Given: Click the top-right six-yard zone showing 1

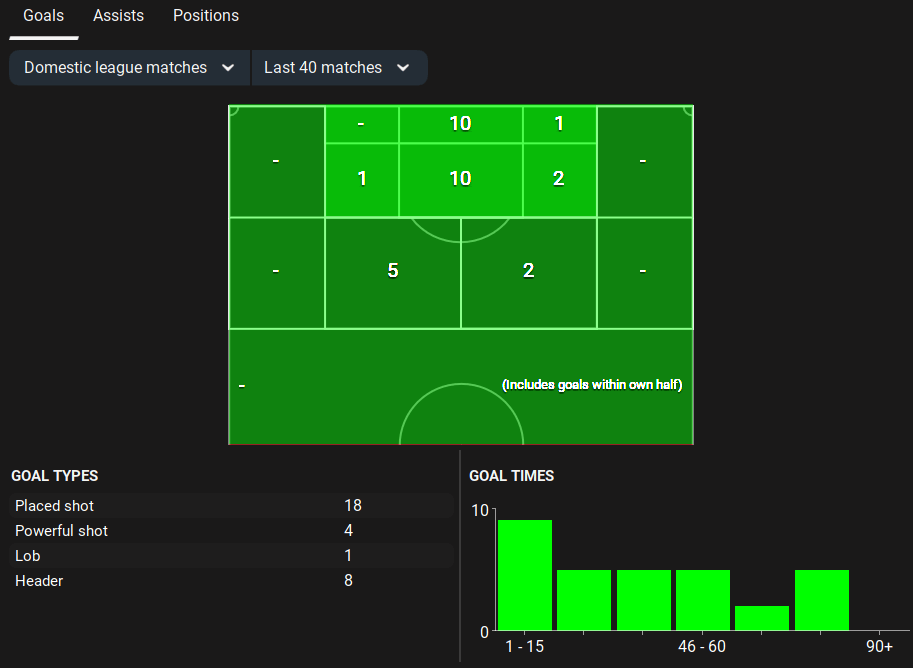Looking at the screenshot, I should click(x=559, y=124).
